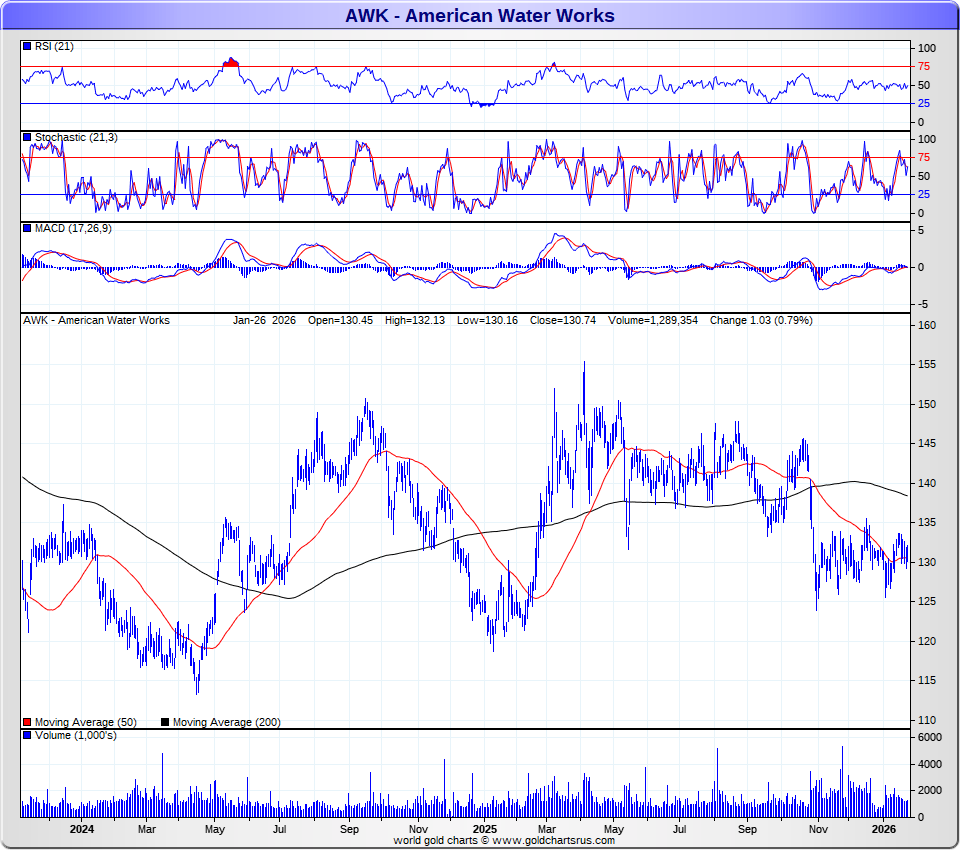Click the chart title AWK - American Water Works
This screenshot has height=850, width=960.
coord(480,15)
